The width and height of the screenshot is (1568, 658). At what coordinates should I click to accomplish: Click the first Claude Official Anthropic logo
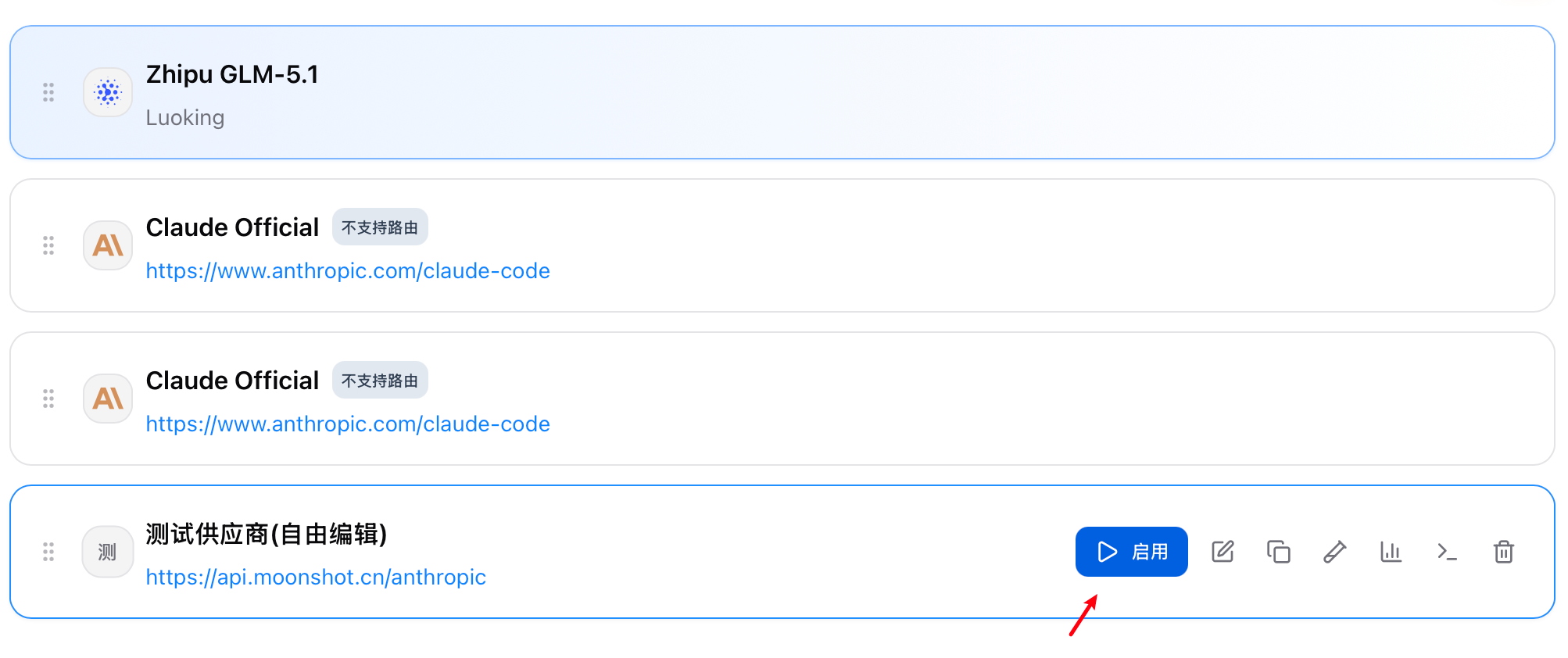click(108, 245)
